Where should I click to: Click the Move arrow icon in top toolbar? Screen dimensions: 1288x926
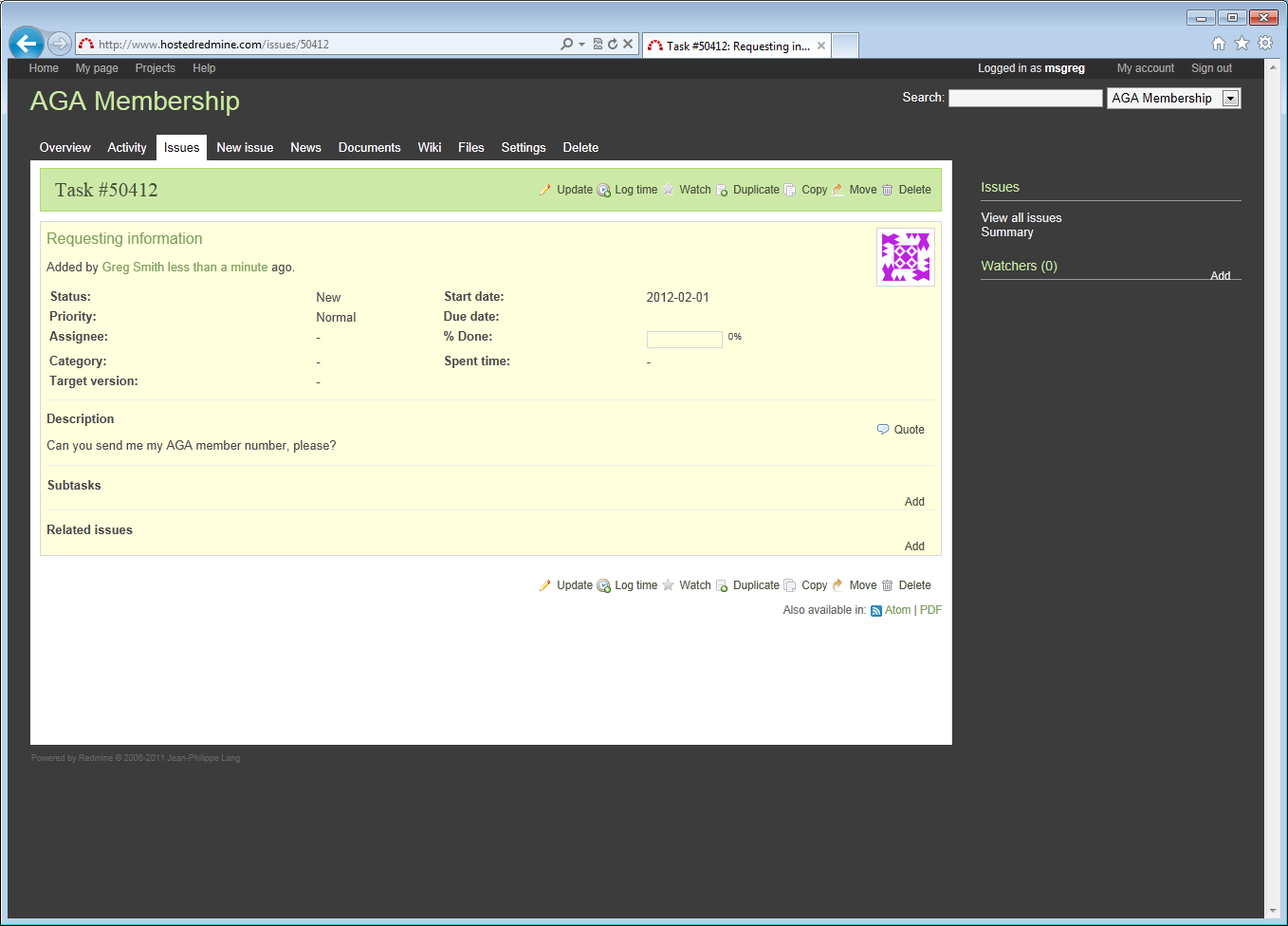[x=838, y=190]
